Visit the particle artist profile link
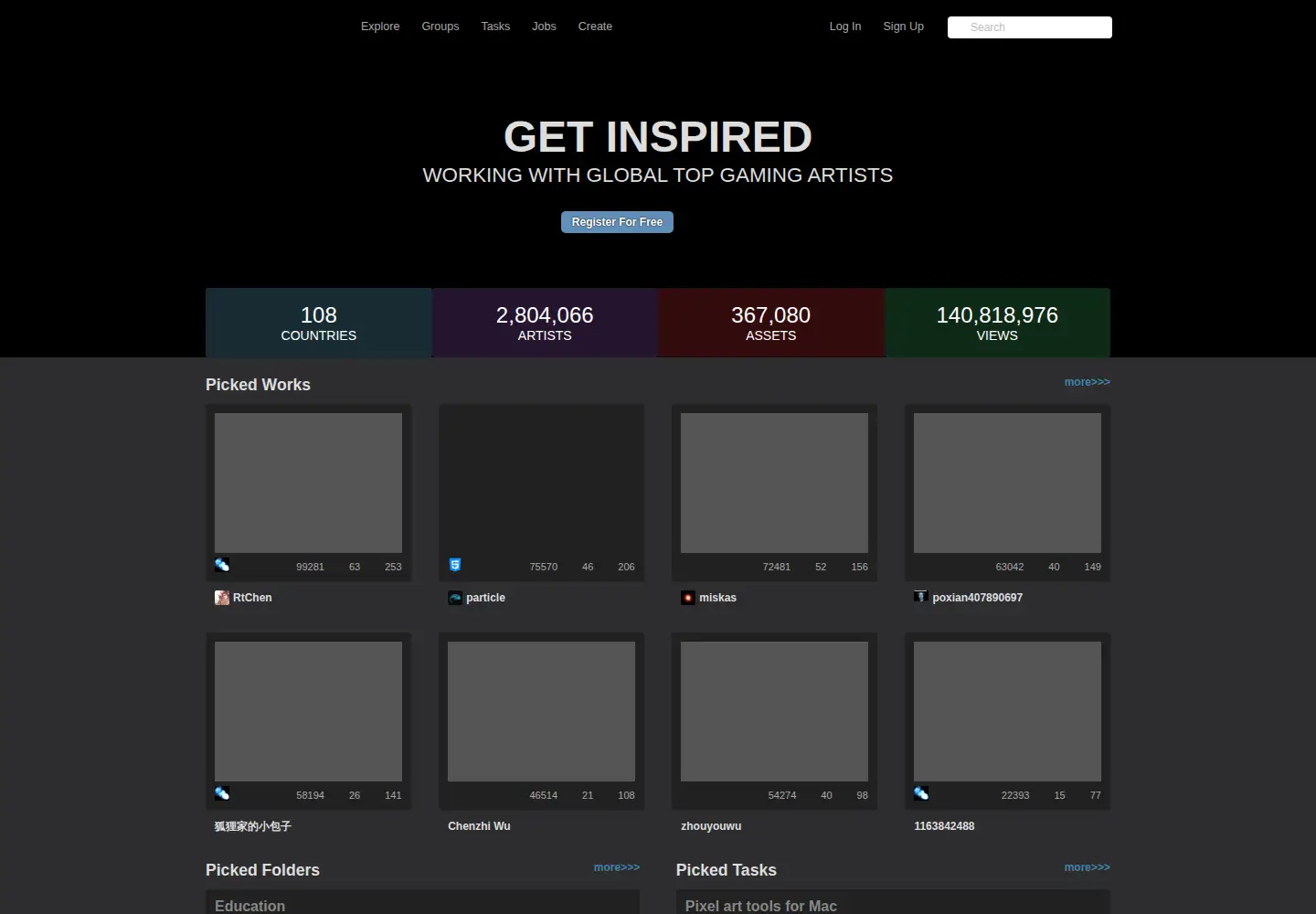Screen dimensions: 1316x914 pyautogui.click(x=485, y=598)
